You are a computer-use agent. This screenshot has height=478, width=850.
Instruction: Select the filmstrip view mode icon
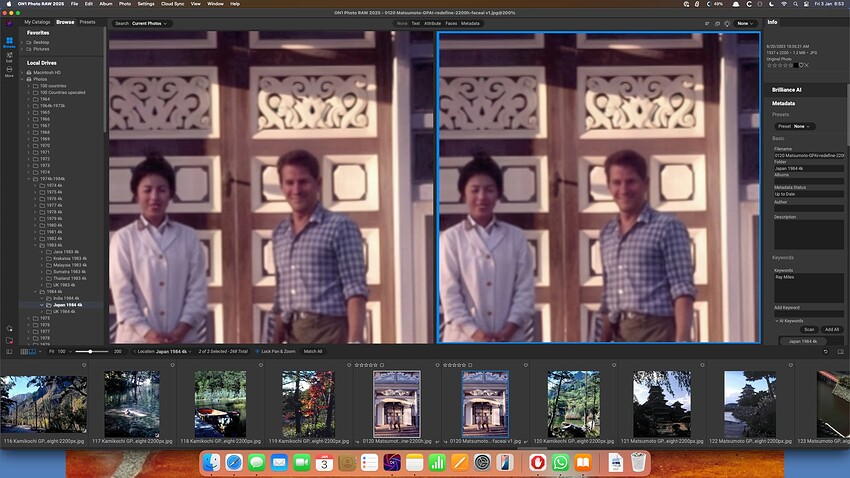point(24,352)
